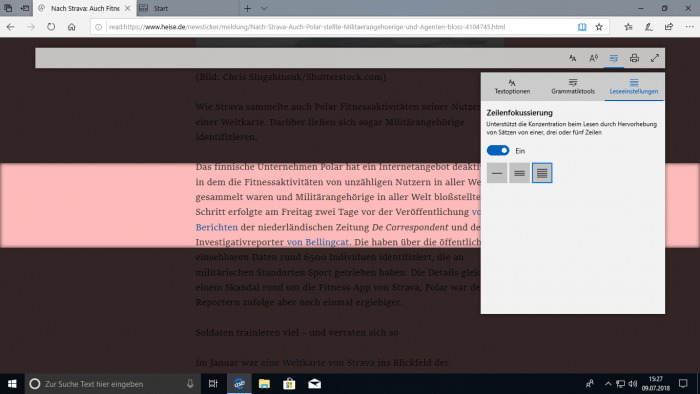Click the 'Zeilenfokussierung' heading text
This screenshot has width=700, height=394.
(x=520, y=113)
